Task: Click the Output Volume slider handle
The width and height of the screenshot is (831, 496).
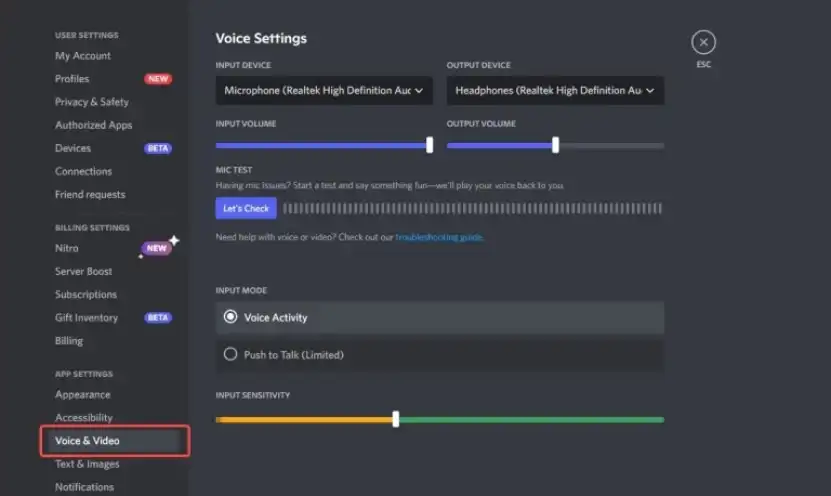Action: pos(555,145)
